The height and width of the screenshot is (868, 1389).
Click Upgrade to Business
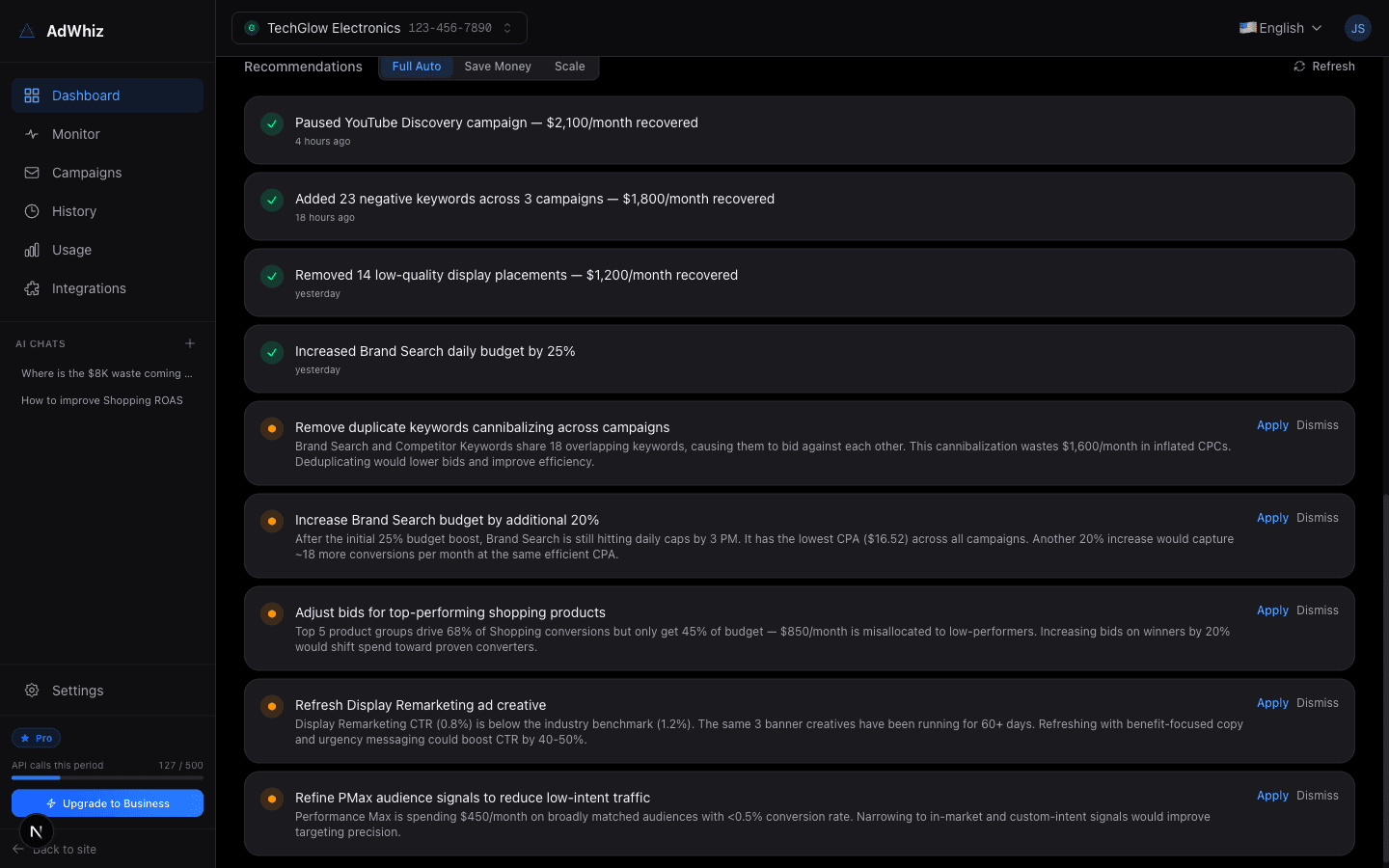pos(107,802)
